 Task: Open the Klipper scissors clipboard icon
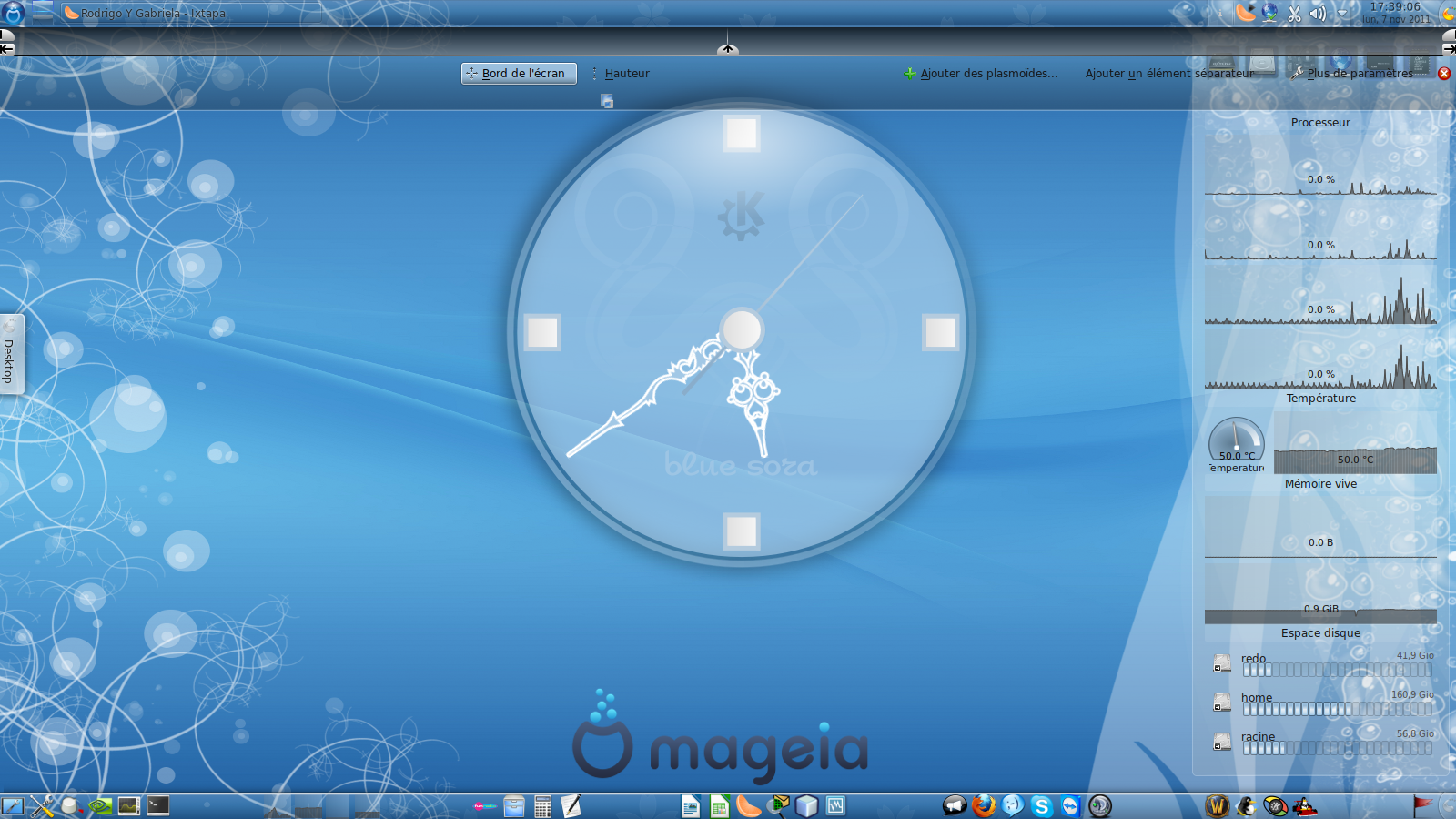[x=1294, y=13]
